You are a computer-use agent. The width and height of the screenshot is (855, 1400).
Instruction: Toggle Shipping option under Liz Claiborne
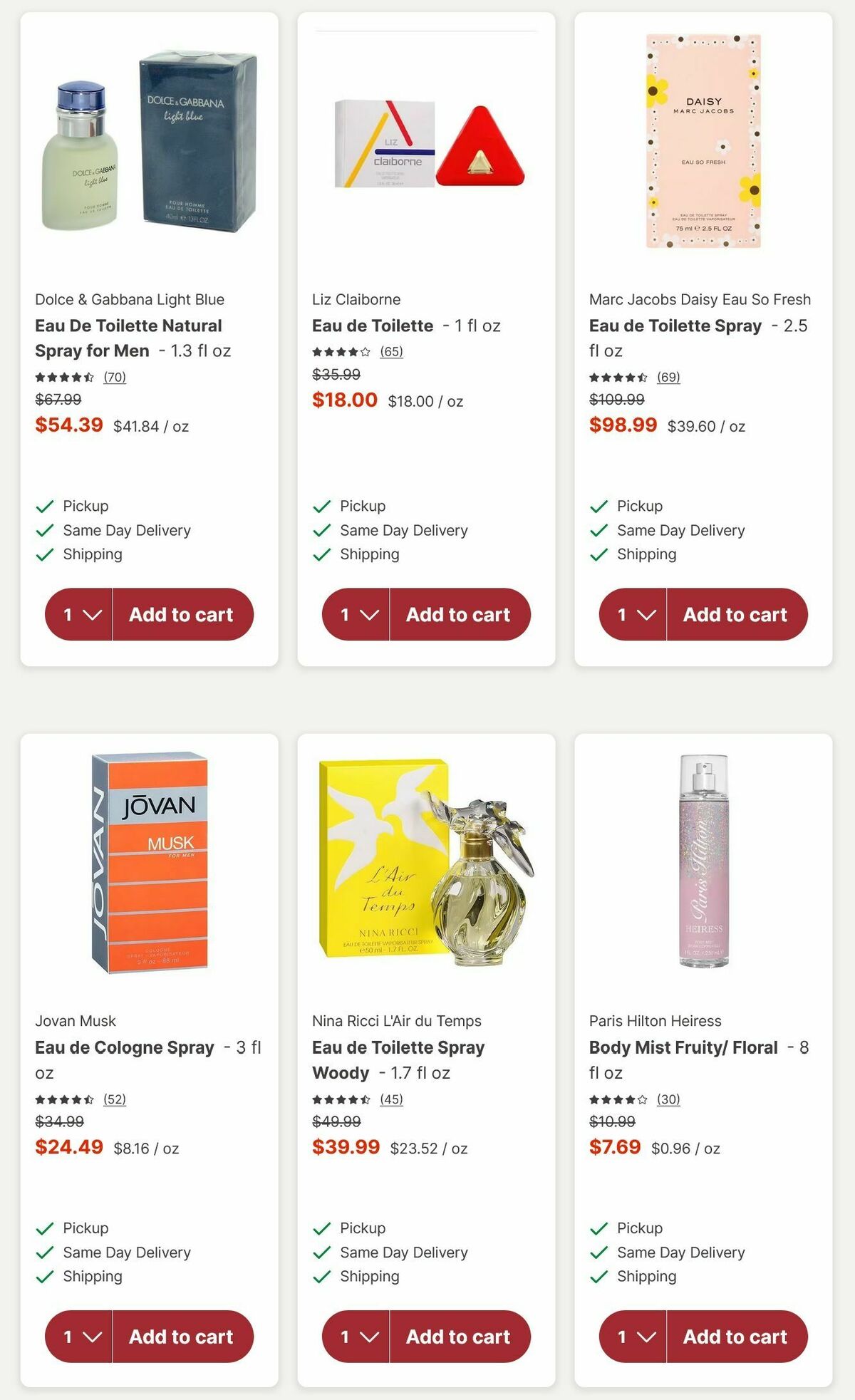[x=321, y=554]
